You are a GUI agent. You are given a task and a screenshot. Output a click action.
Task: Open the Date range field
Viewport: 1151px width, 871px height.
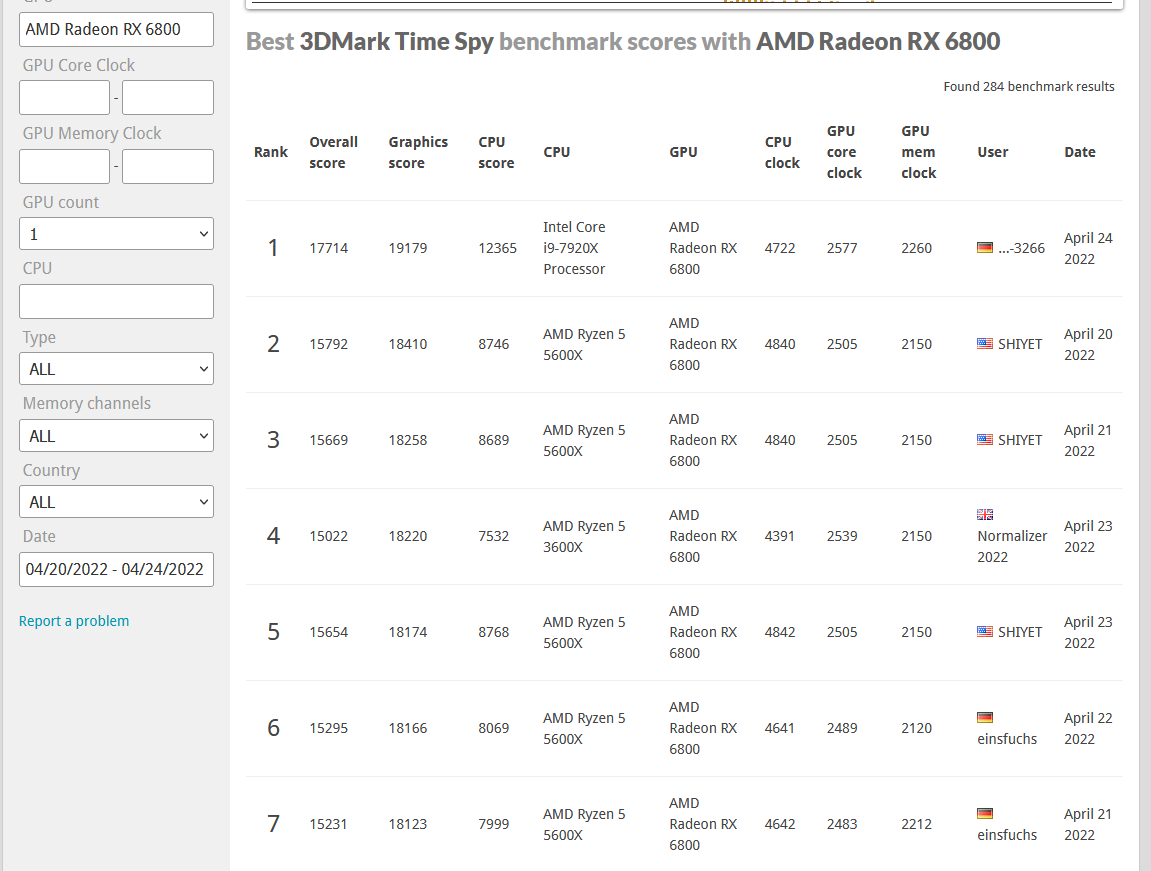pos(116,569)
